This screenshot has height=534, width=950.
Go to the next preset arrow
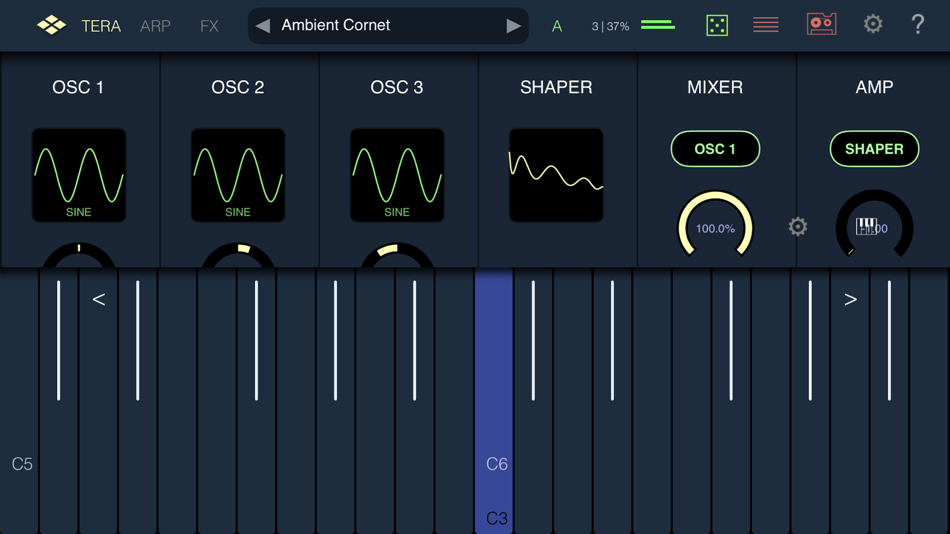pos(513,25)
